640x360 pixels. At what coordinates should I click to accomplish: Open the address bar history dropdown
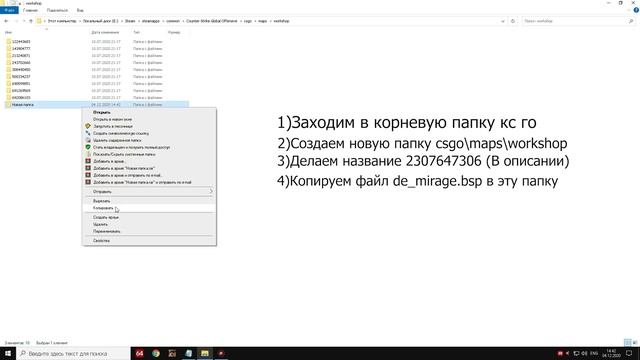tap(503, 21)
